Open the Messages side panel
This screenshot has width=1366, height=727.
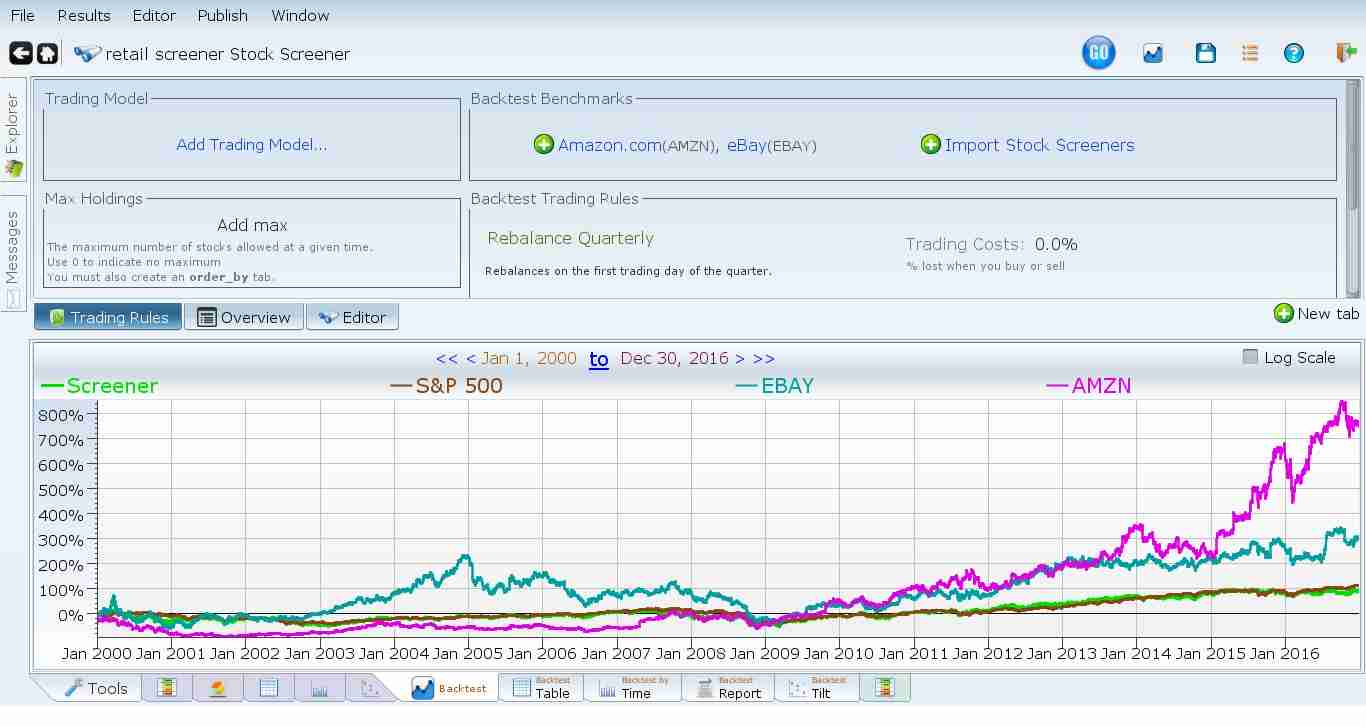pyautogui.click(x=13, y=253)
